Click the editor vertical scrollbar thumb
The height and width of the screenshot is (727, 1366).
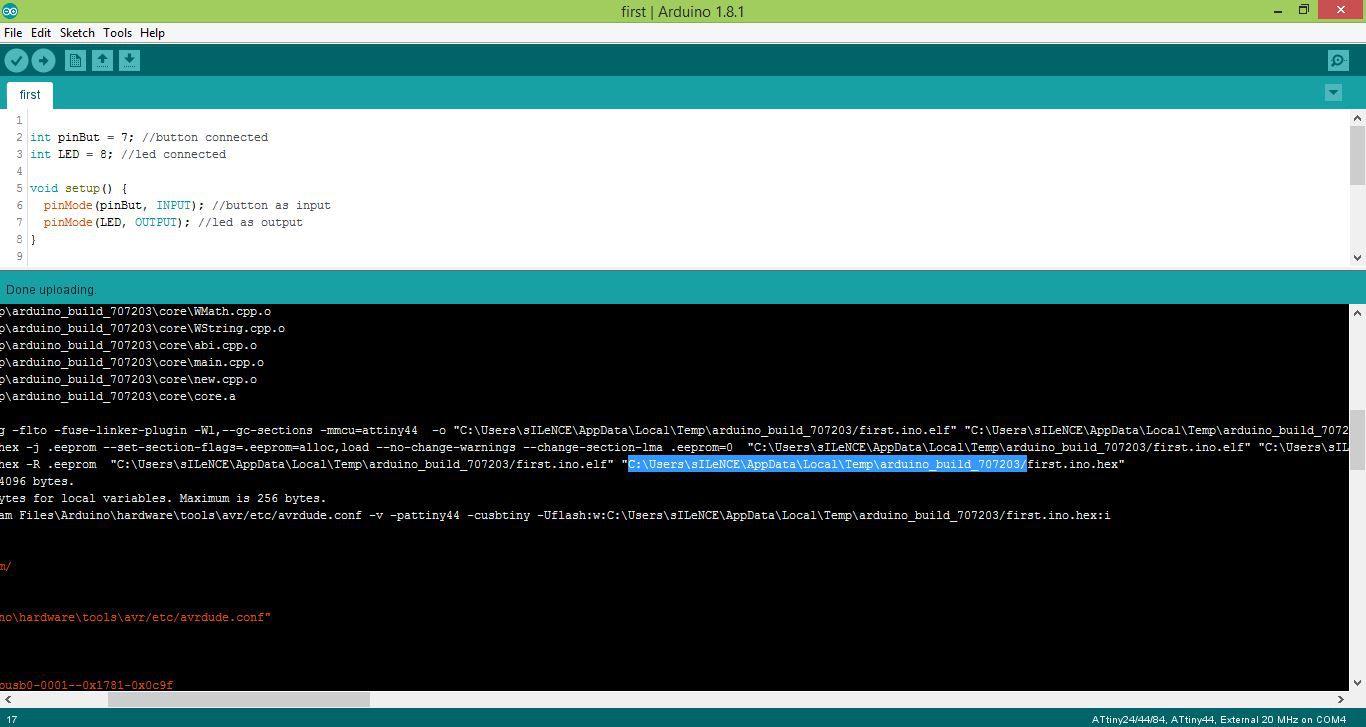point(1357,155)
